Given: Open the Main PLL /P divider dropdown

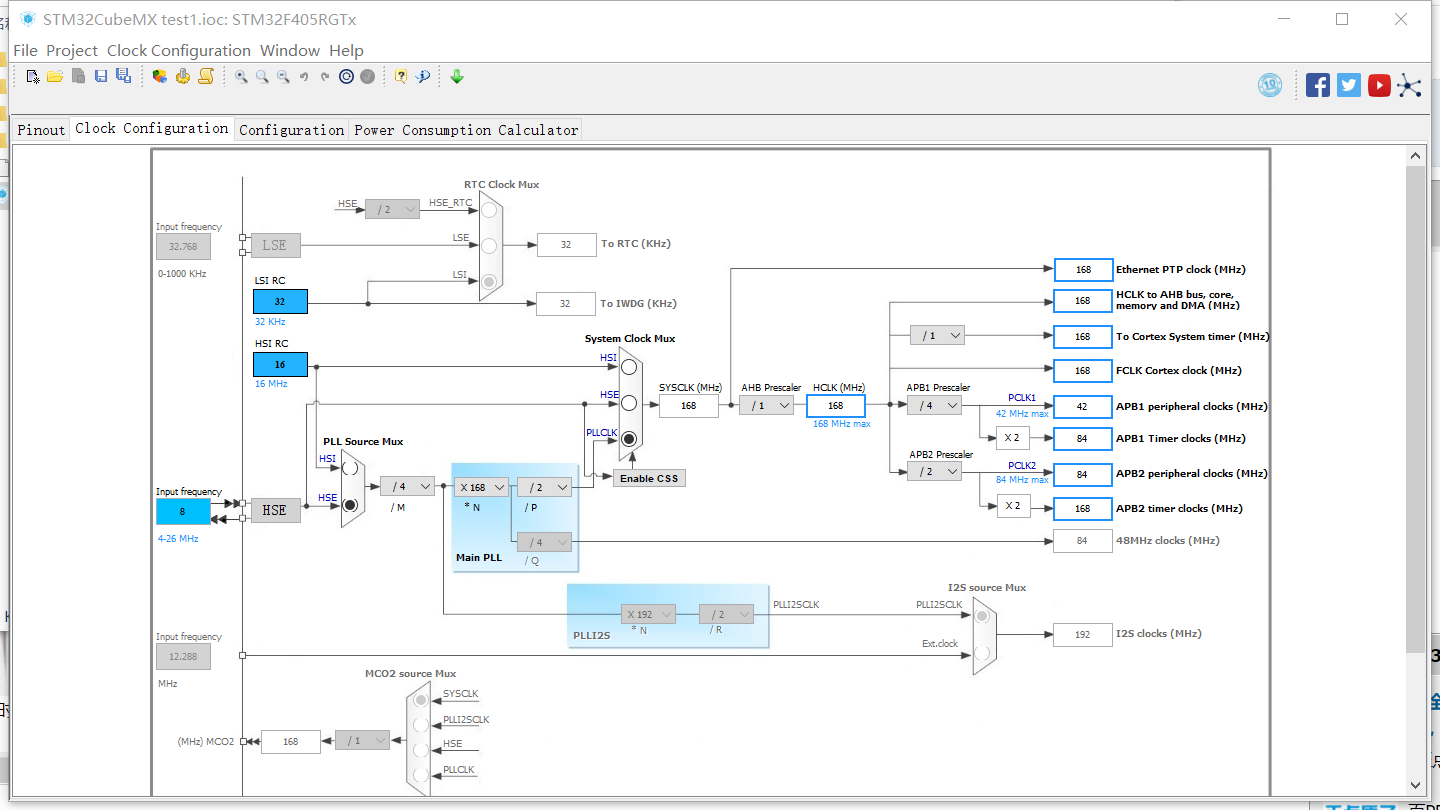Looking at the screenshot, I should pos(544,487).
